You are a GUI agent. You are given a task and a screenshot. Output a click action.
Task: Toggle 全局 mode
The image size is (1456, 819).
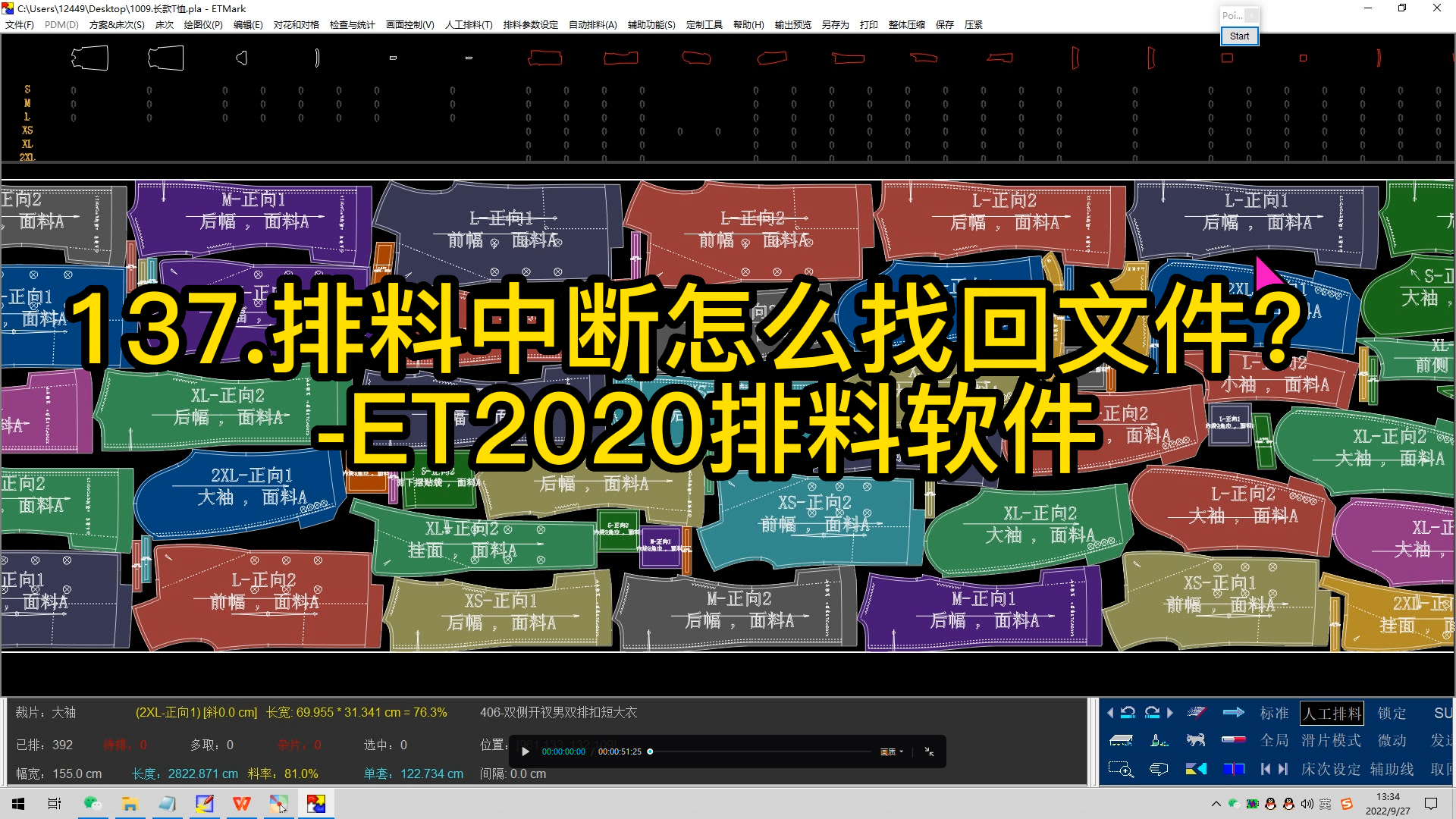coord(1275,740)
